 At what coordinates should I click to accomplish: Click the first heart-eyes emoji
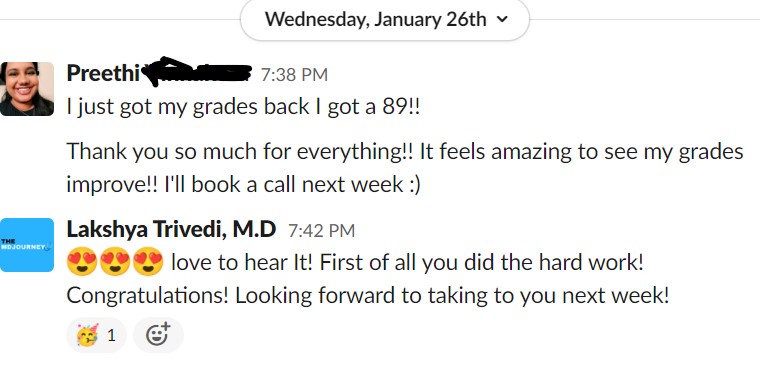tap(82, 262)
